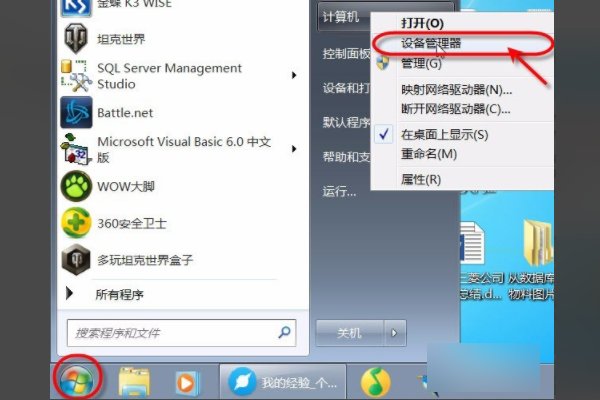Click the 360安全卫士 label
Viewport: 600px width, 400px height.
pos(132,223)
